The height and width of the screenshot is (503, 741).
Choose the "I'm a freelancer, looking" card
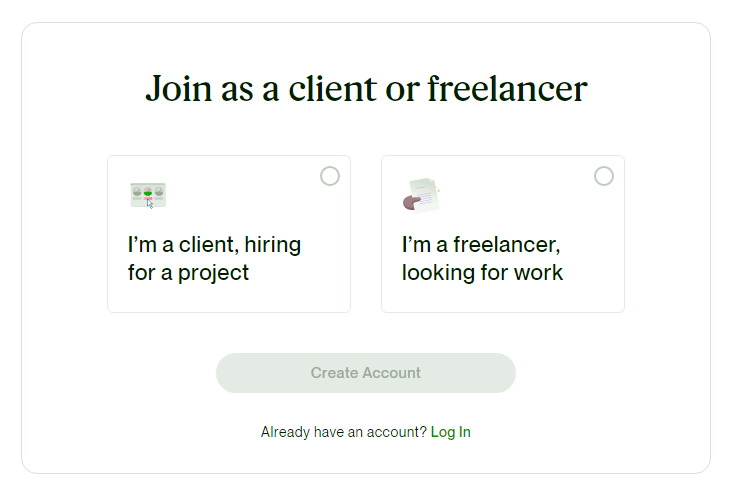[x=503, y=234]
